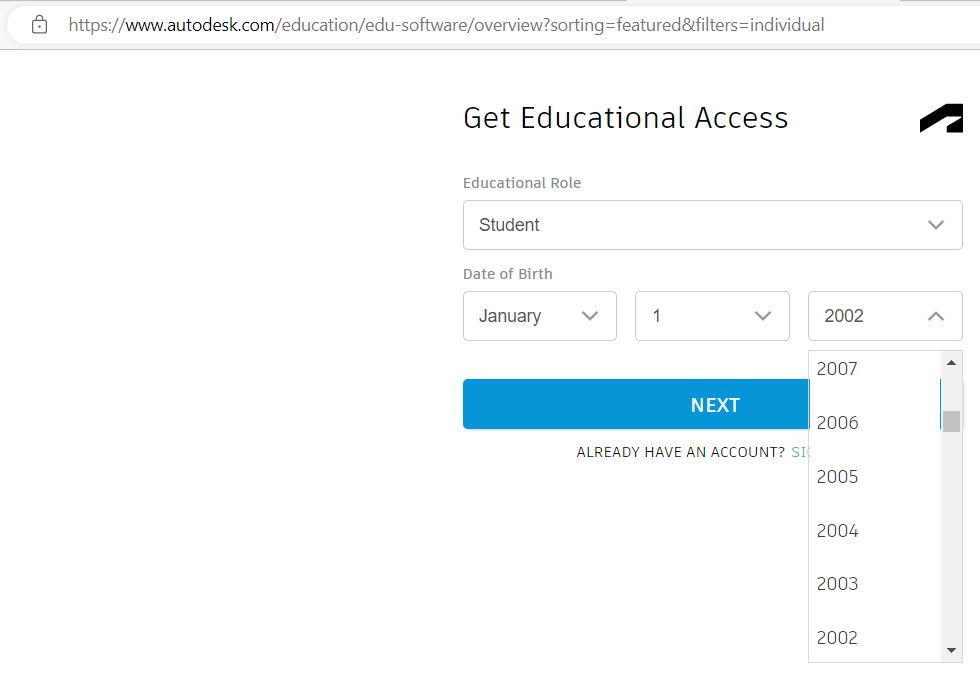The width and height of the screenshot is (980, 677).
Task: Click the down arrow of the year list scrollbar
Action: [951, 651]
